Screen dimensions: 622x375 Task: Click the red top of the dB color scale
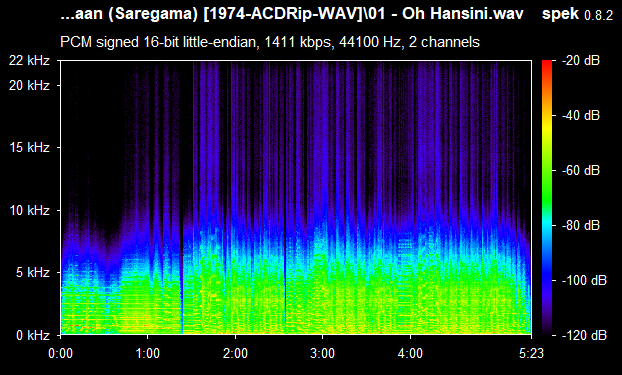547,63
